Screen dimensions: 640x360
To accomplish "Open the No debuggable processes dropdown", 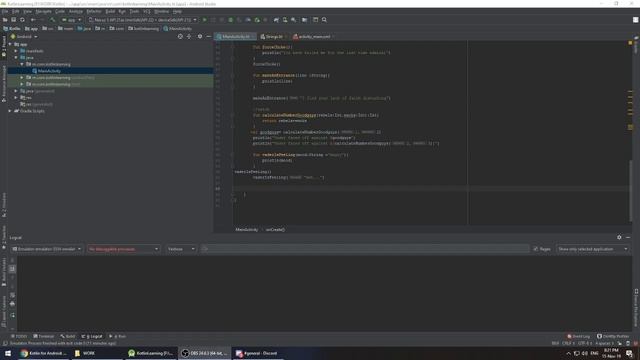I will 123,249.
